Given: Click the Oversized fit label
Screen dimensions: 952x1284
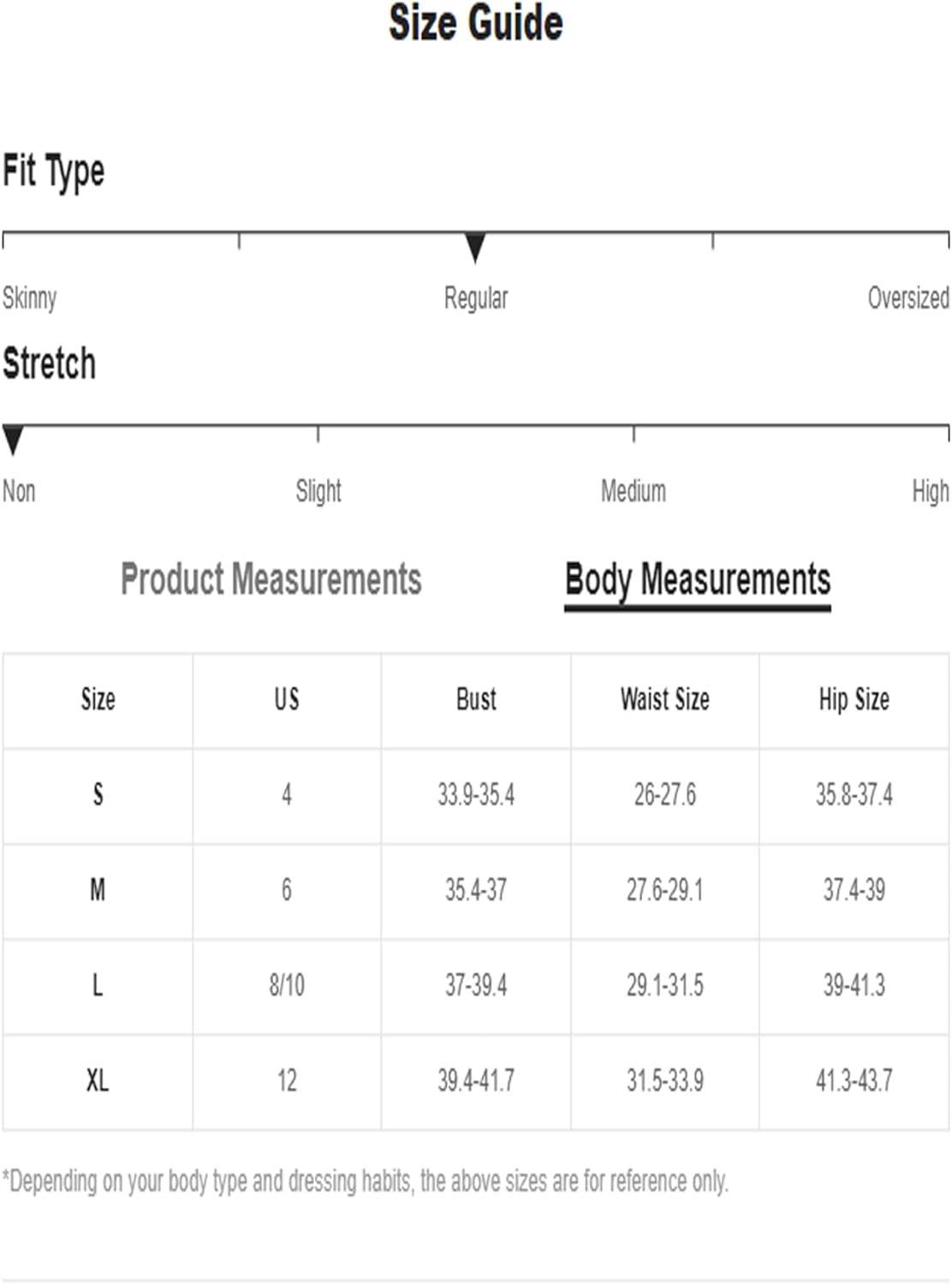Looking at the screenshot, I should pyautogui.click(x=907, y=298).
